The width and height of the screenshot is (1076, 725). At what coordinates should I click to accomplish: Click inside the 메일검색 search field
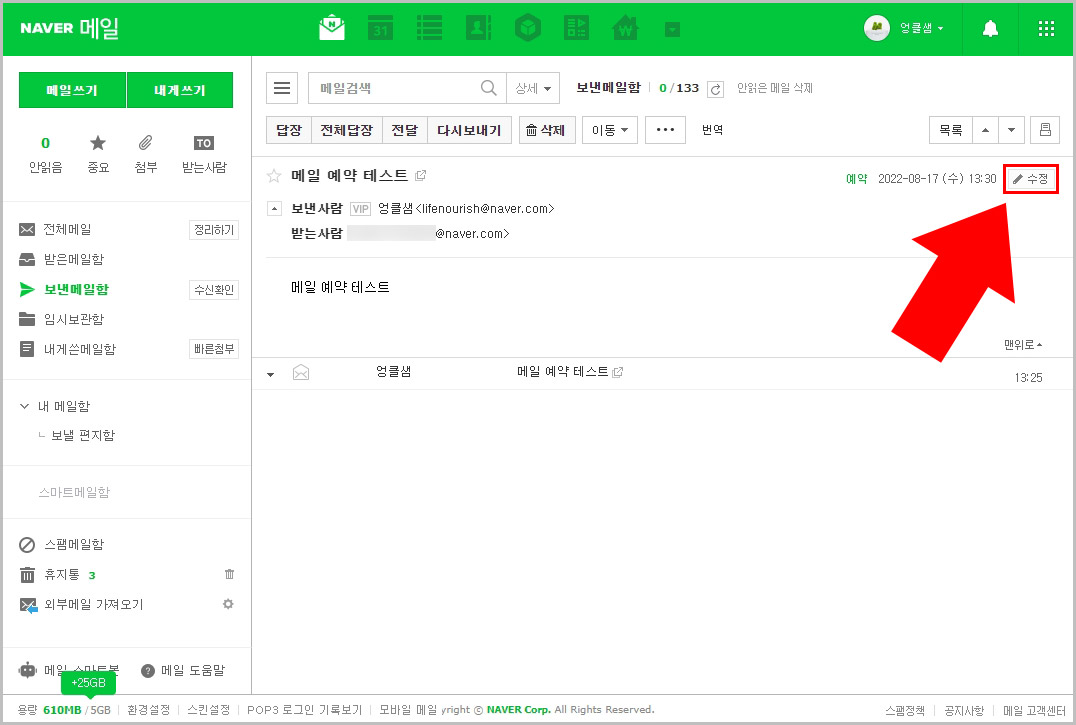[x=400, y=88]
